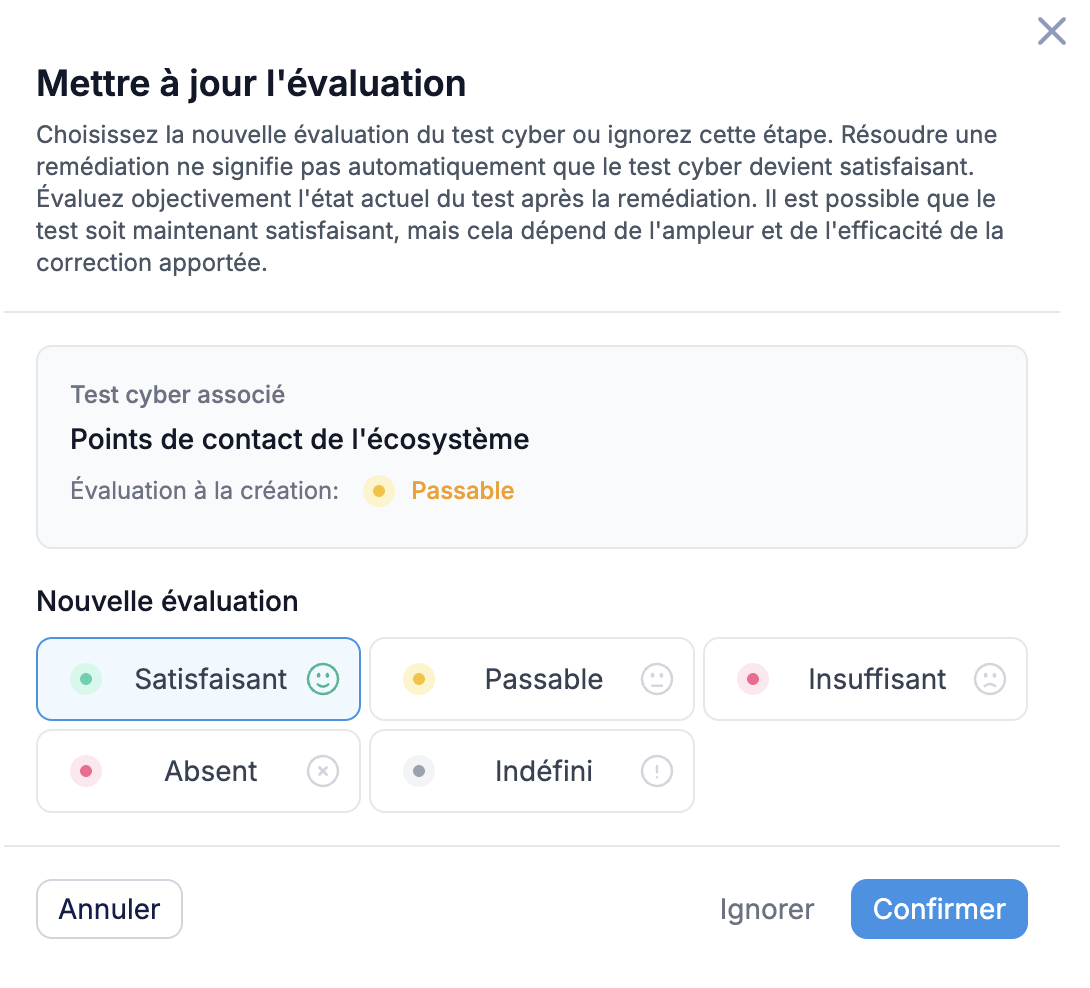
Task: Select the Satisfaisant evaluation option
Action: pos(210,679)
